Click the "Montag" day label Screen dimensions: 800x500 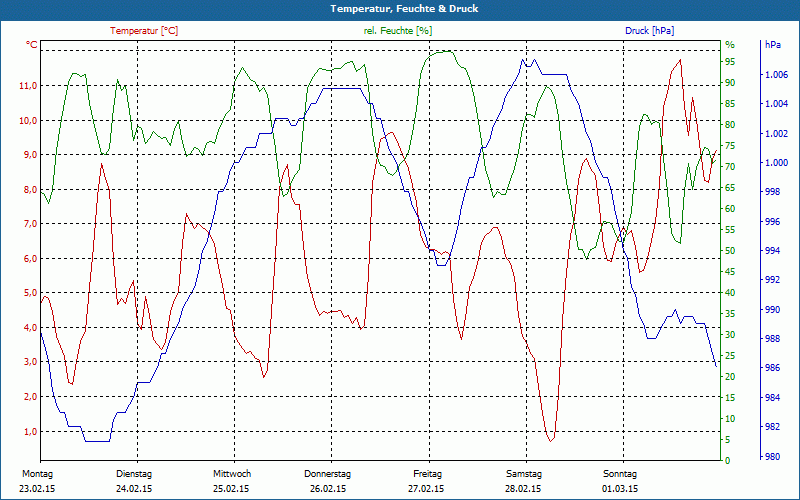click(x=38, y=474)
